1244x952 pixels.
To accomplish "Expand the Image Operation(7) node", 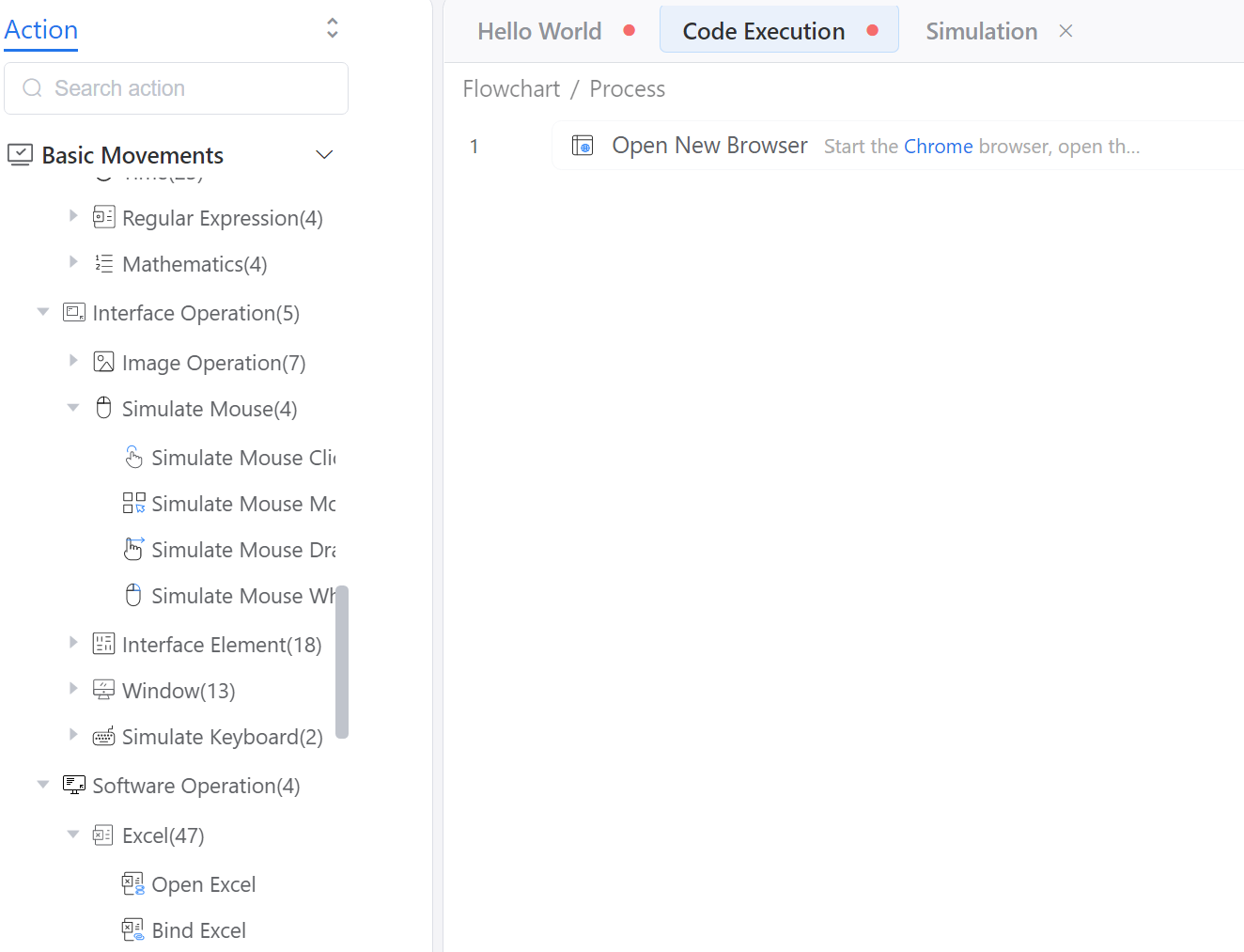I will coord(73,361).
